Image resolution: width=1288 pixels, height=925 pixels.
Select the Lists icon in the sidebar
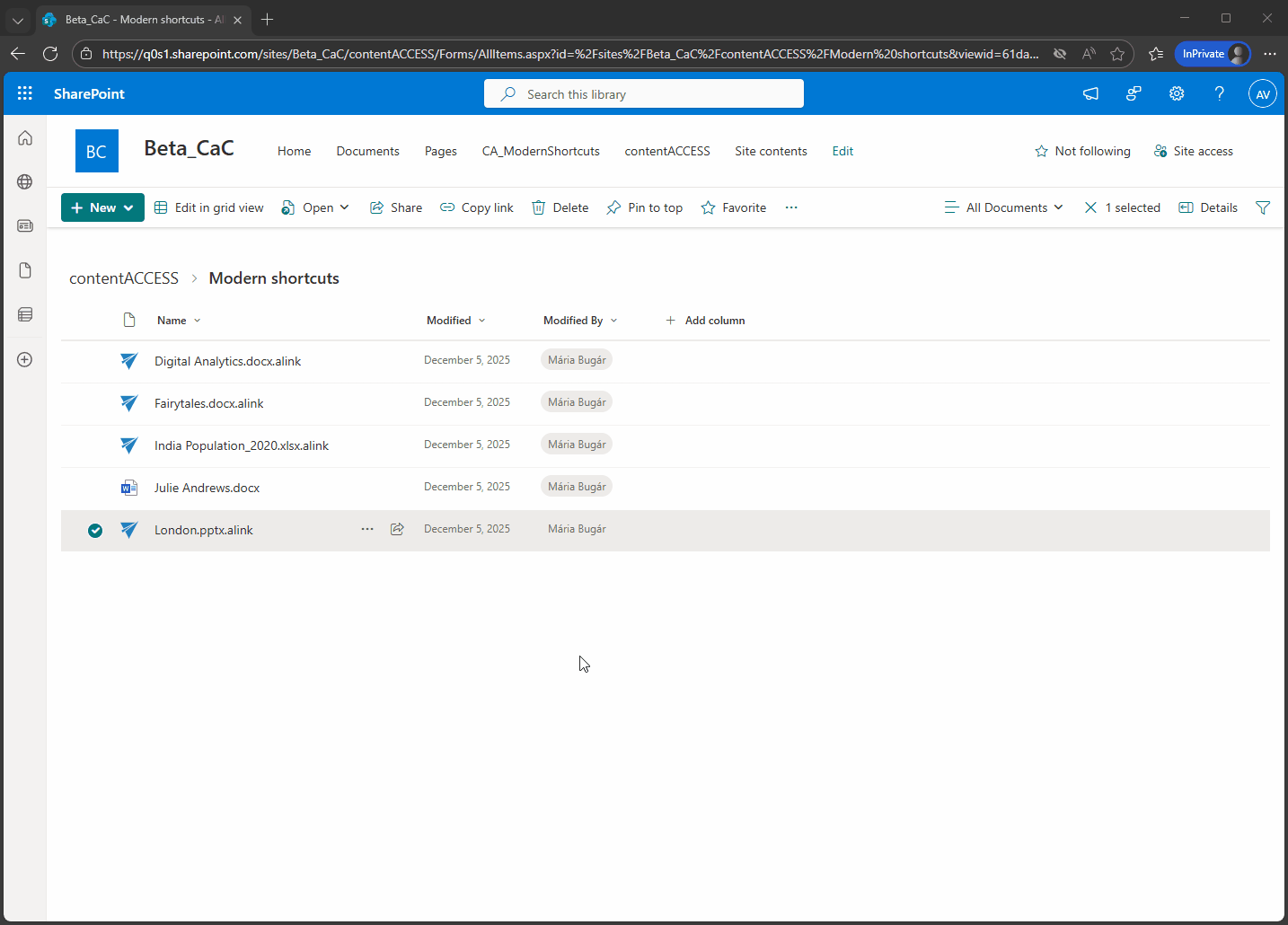coord(25,314)
